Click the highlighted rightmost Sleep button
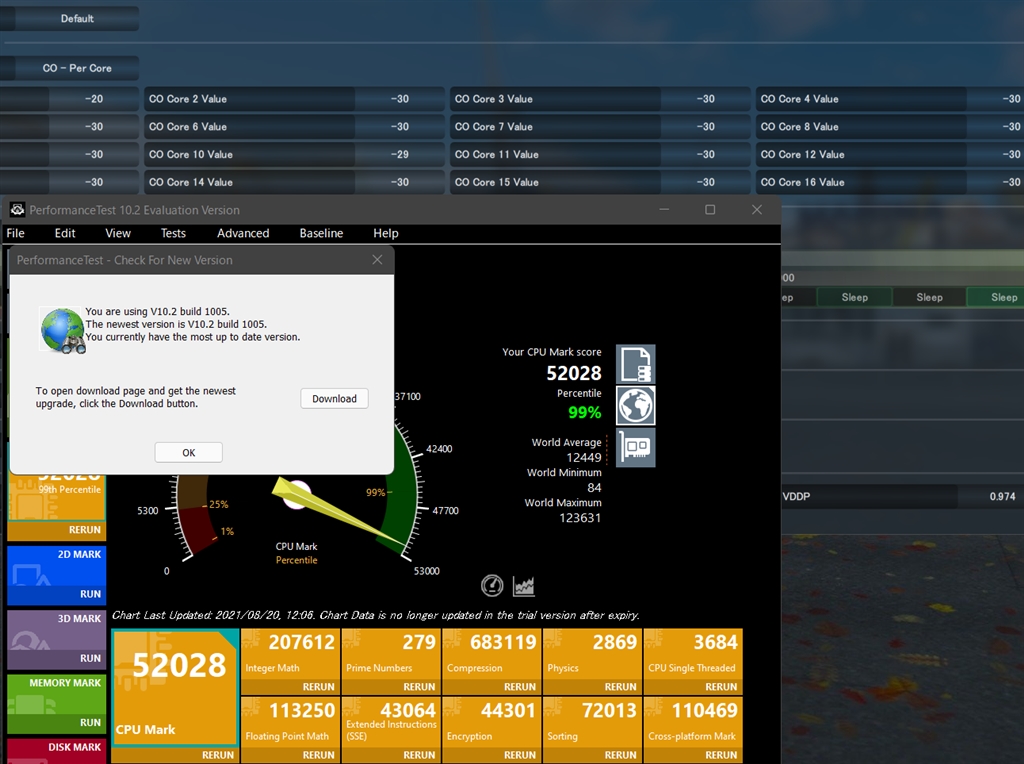The image size is (1024, 764). tap(995, 297)
